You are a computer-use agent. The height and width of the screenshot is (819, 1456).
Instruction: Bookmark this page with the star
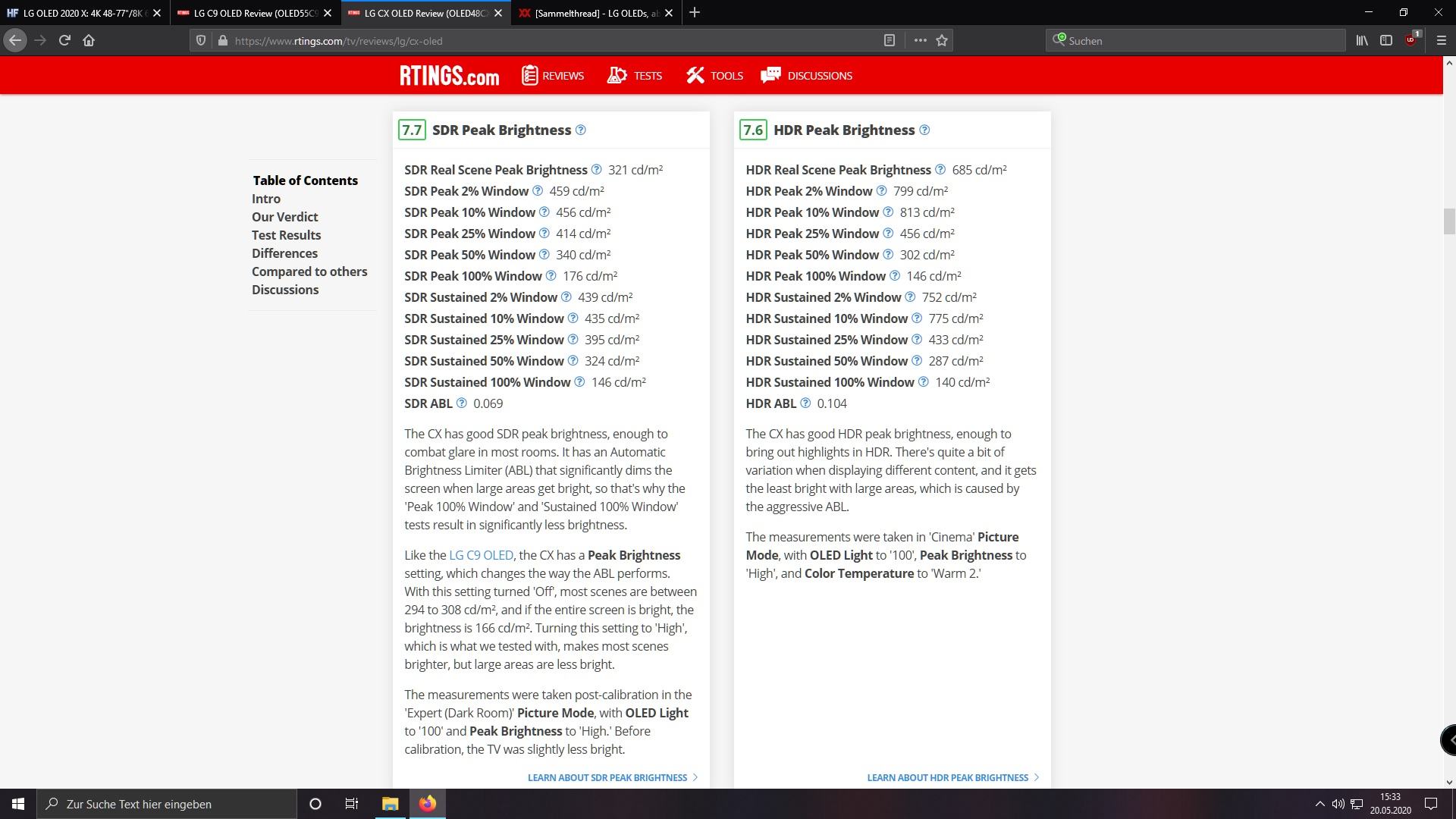(x=942, y=40)
